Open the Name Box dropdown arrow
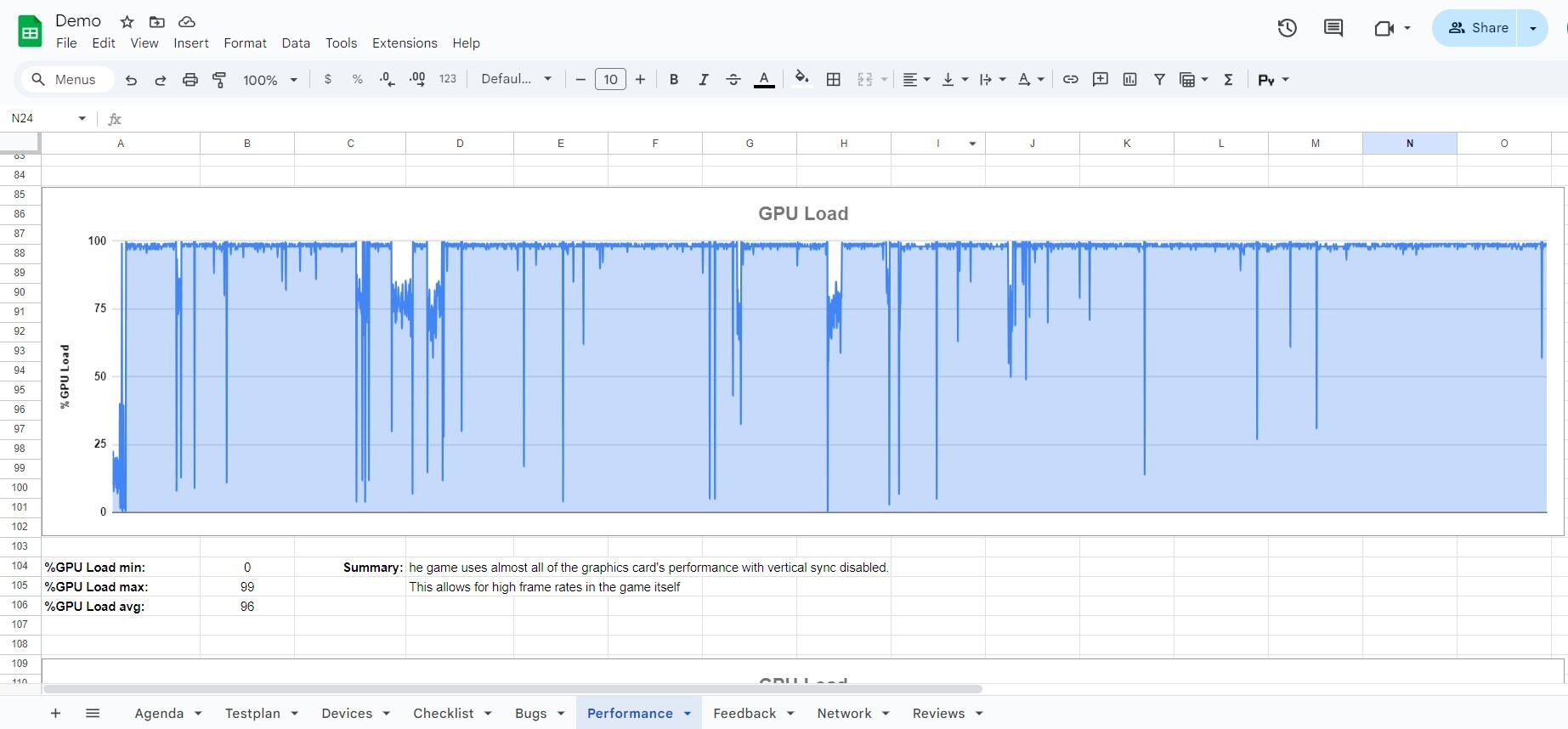Screen dimensions: 1568x729 pyautogui.click(x=82, y=118)
